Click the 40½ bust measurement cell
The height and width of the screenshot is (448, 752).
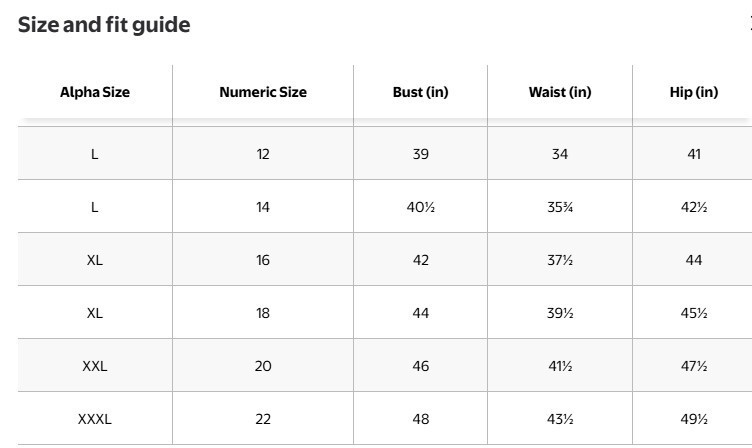click(x=421, y=207)
